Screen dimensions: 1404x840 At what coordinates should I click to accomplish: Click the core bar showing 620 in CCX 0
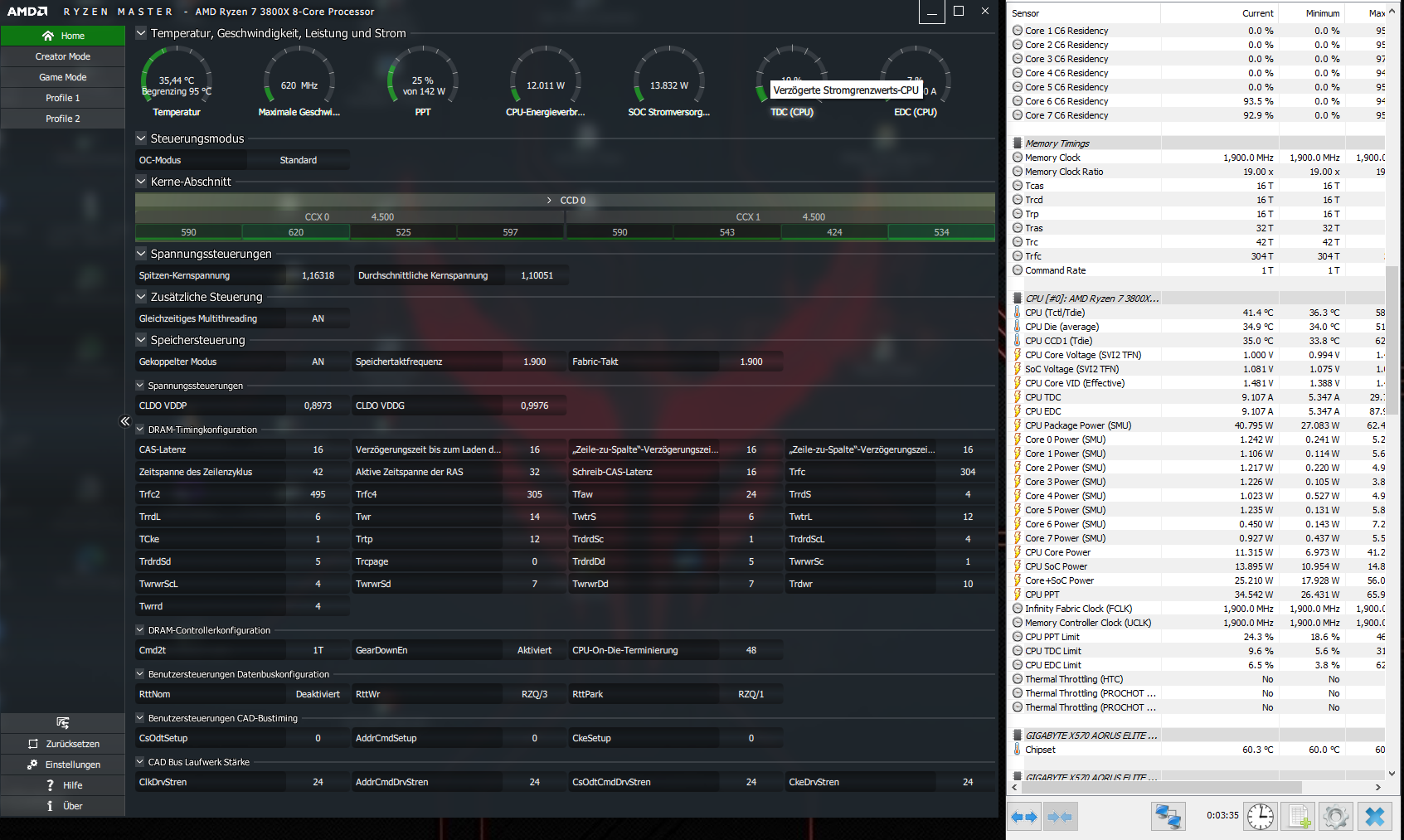pos(296,232)
